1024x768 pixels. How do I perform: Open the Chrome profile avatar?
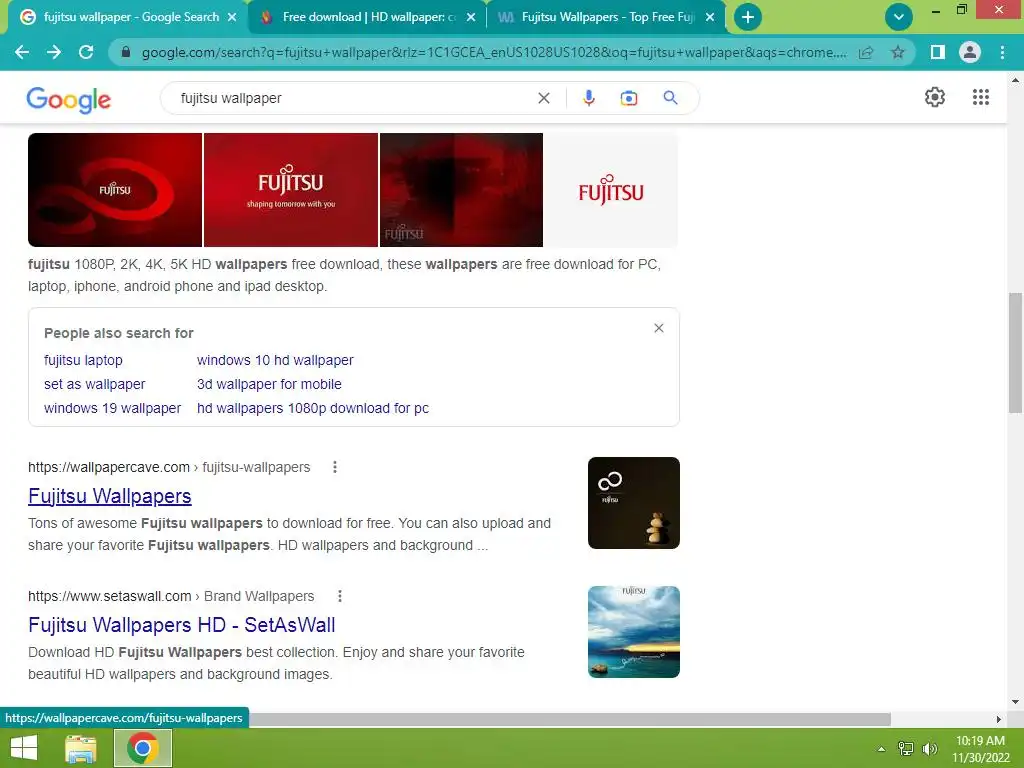pos(970,52)
